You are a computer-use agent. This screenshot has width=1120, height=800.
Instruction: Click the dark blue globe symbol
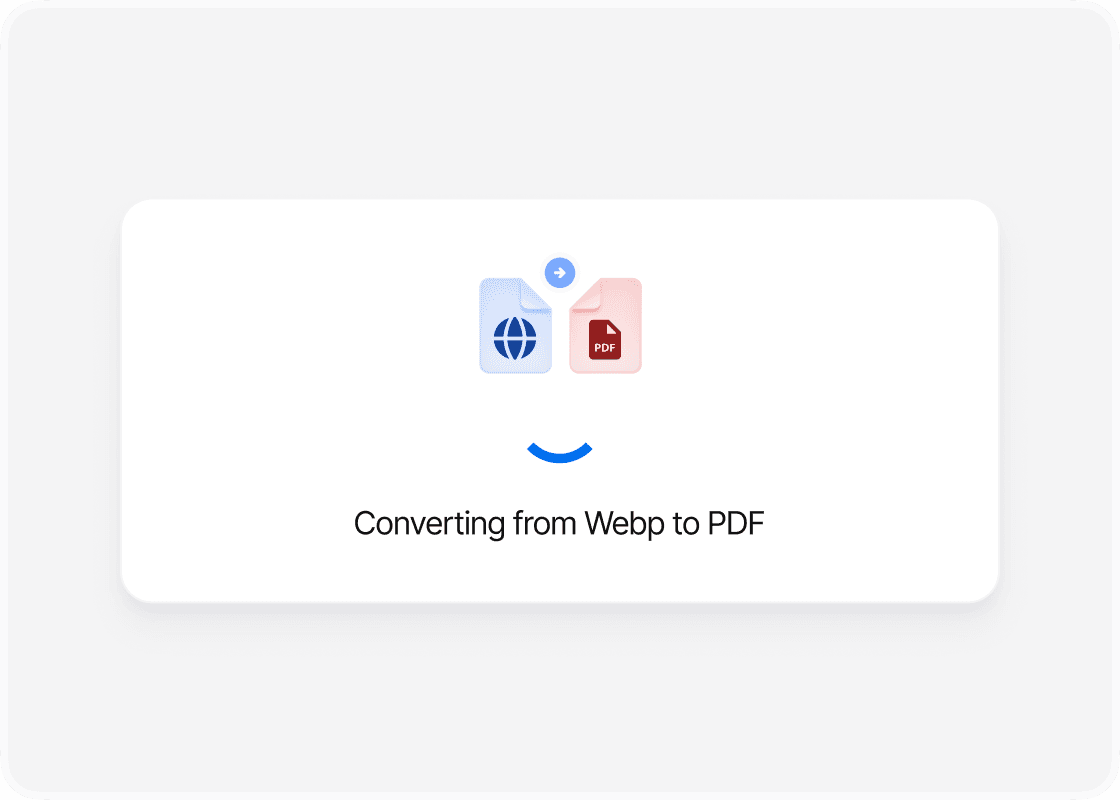tap(515, 339)
